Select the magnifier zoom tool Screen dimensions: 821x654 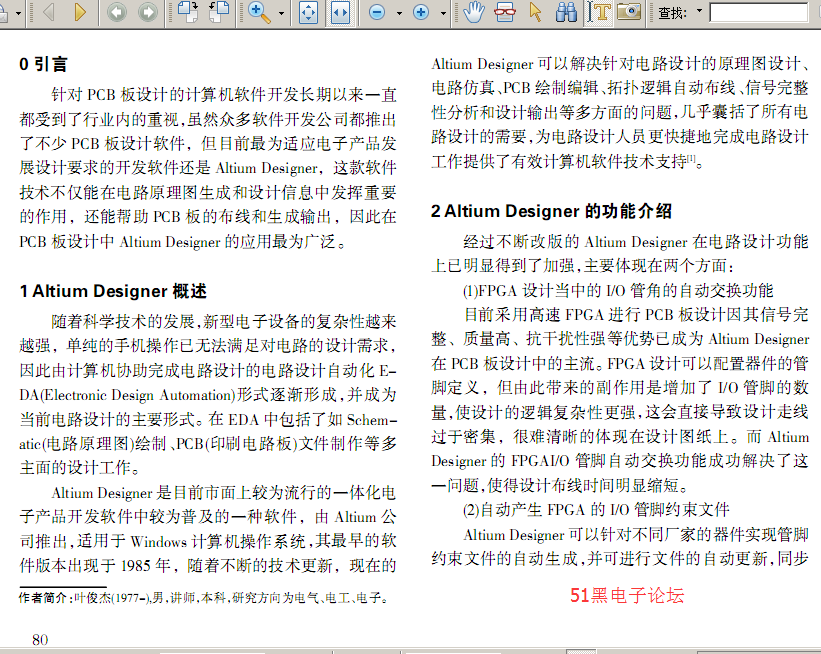tap(259, 12)
